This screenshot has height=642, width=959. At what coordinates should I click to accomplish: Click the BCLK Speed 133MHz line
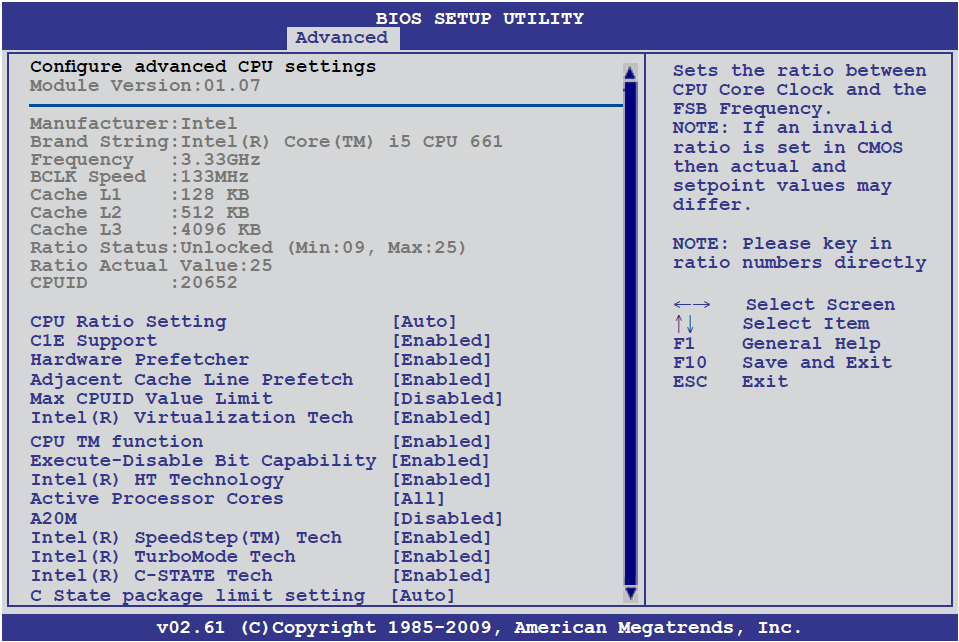pyautogui.click(x=139, y=177)
